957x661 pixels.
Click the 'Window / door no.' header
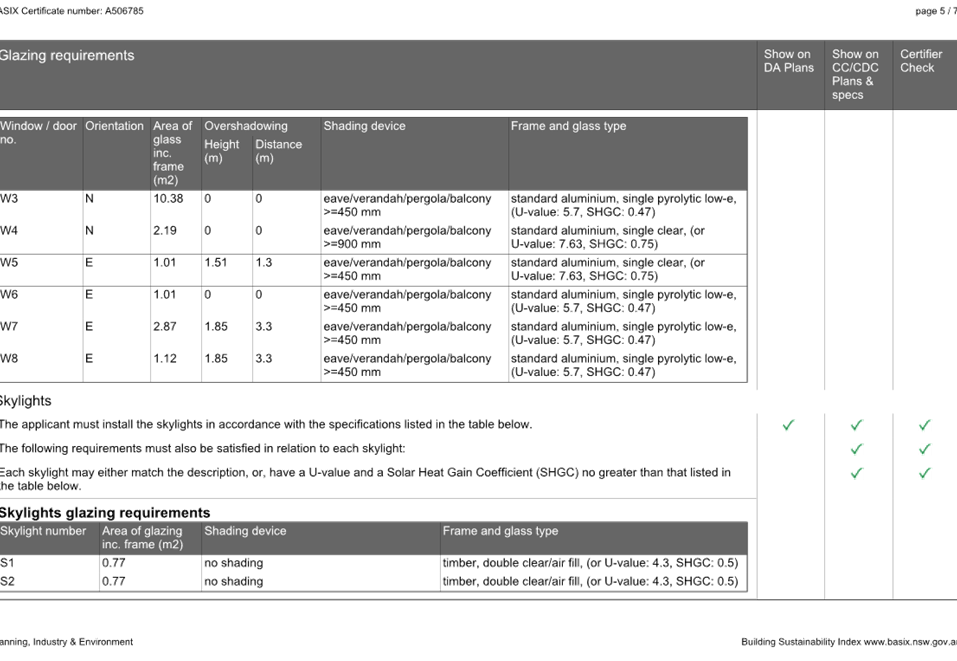pos(38,132)
